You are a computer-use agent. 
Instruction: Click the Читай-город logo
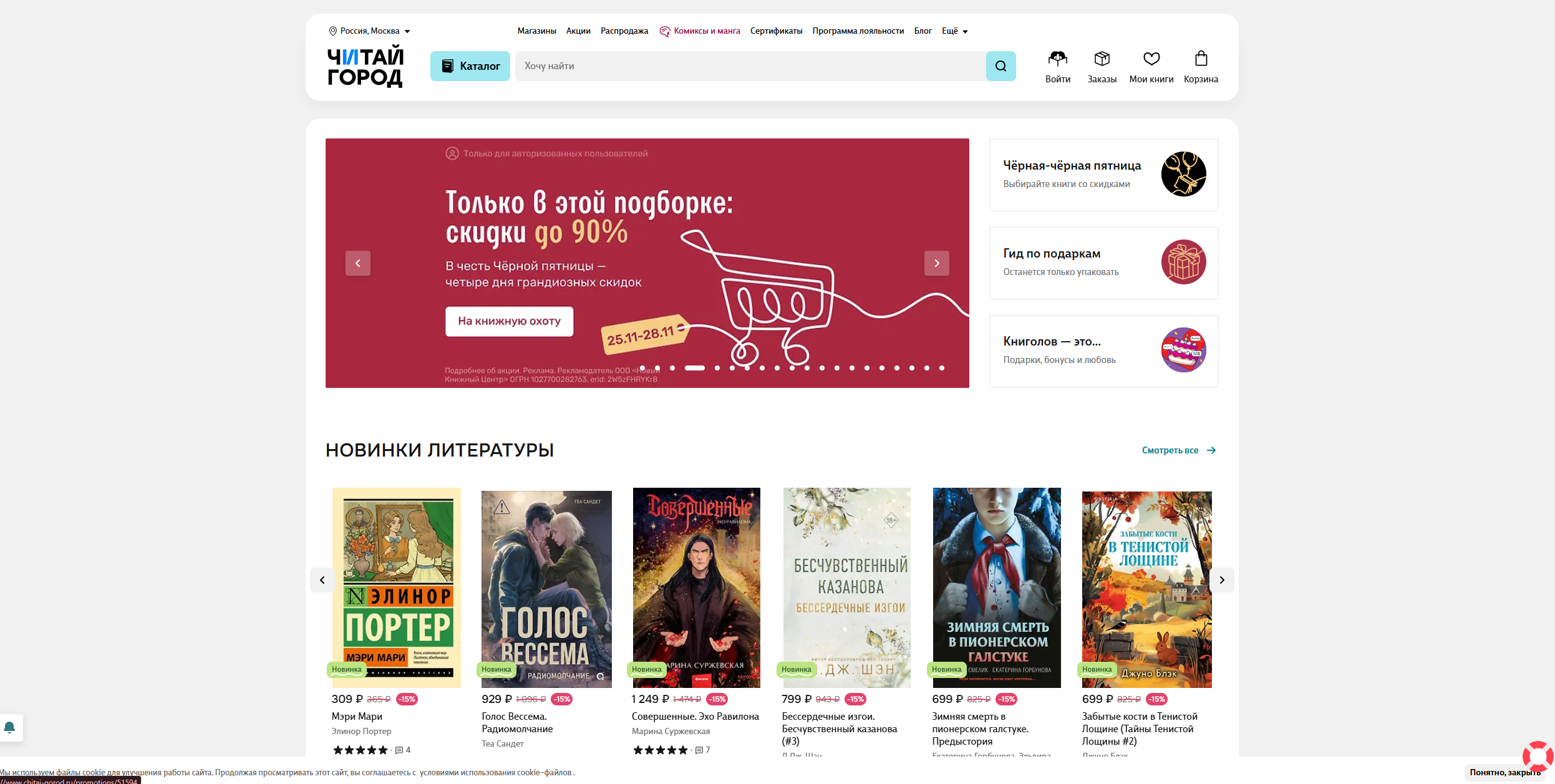coord(366,66)
